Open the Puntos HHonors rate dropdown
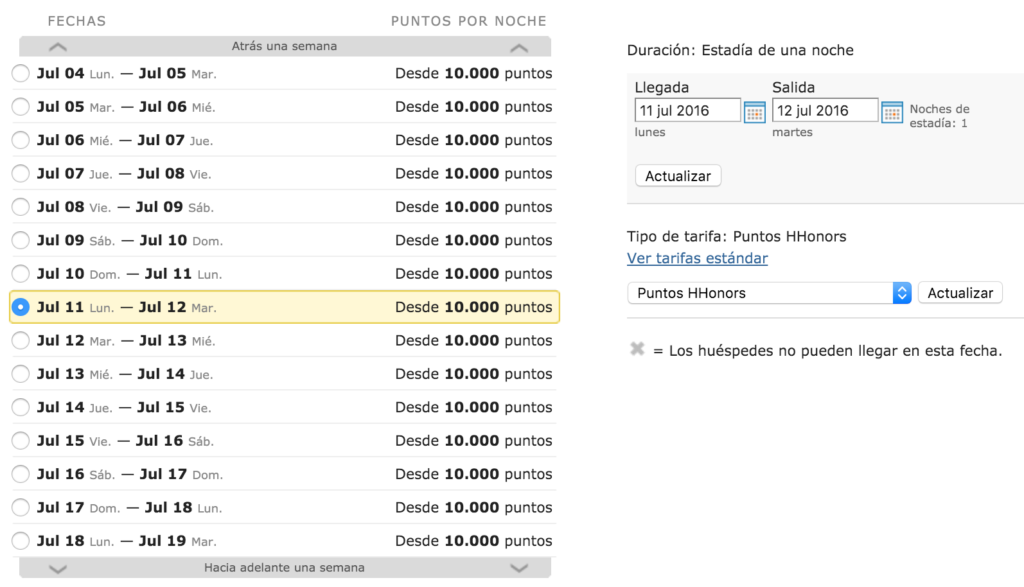Image resolution: width=1024 pixels, height=587 pixels. point(769,293)
